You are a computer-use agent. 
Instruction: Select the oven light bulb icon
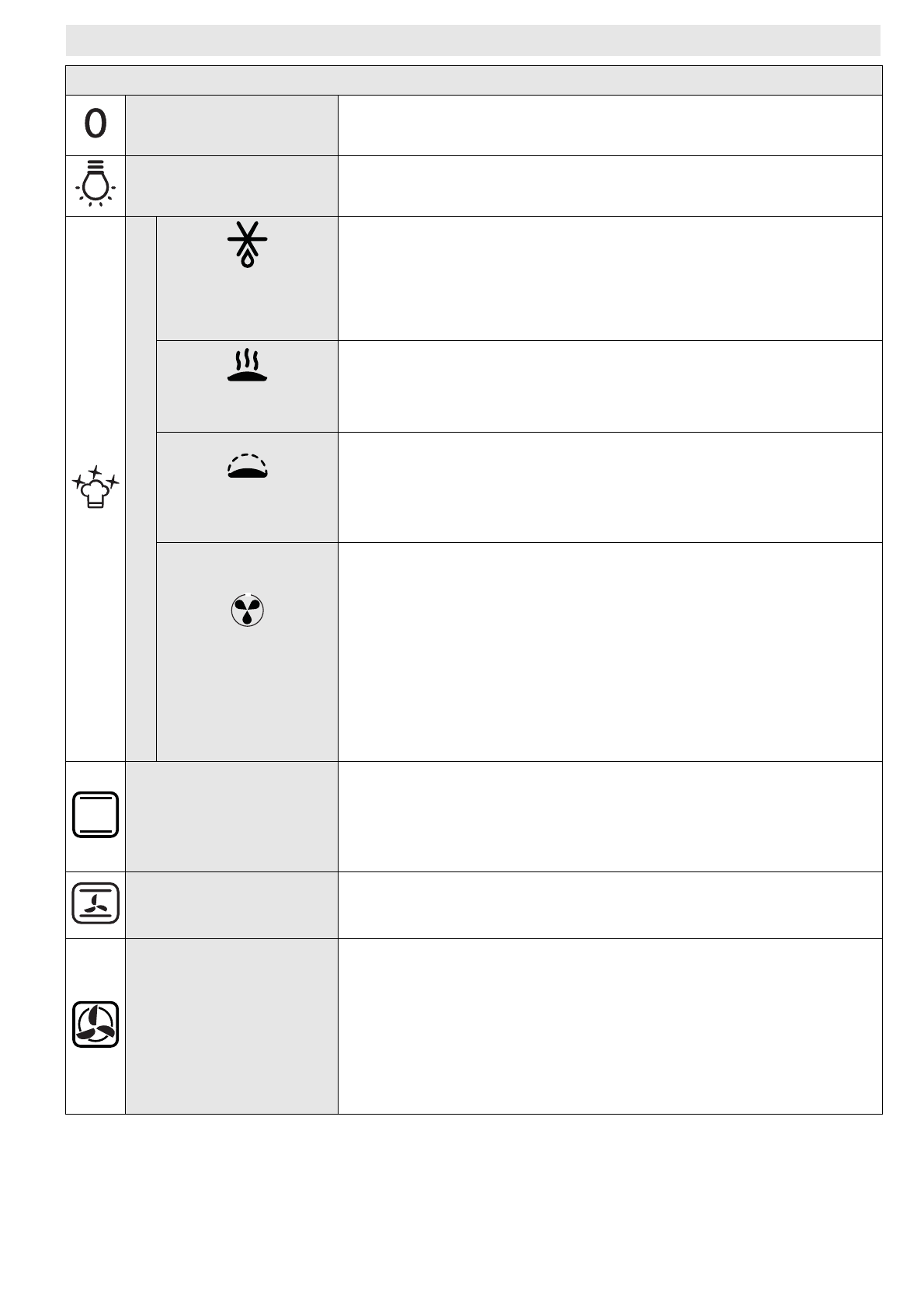click(x=96, y=183)
